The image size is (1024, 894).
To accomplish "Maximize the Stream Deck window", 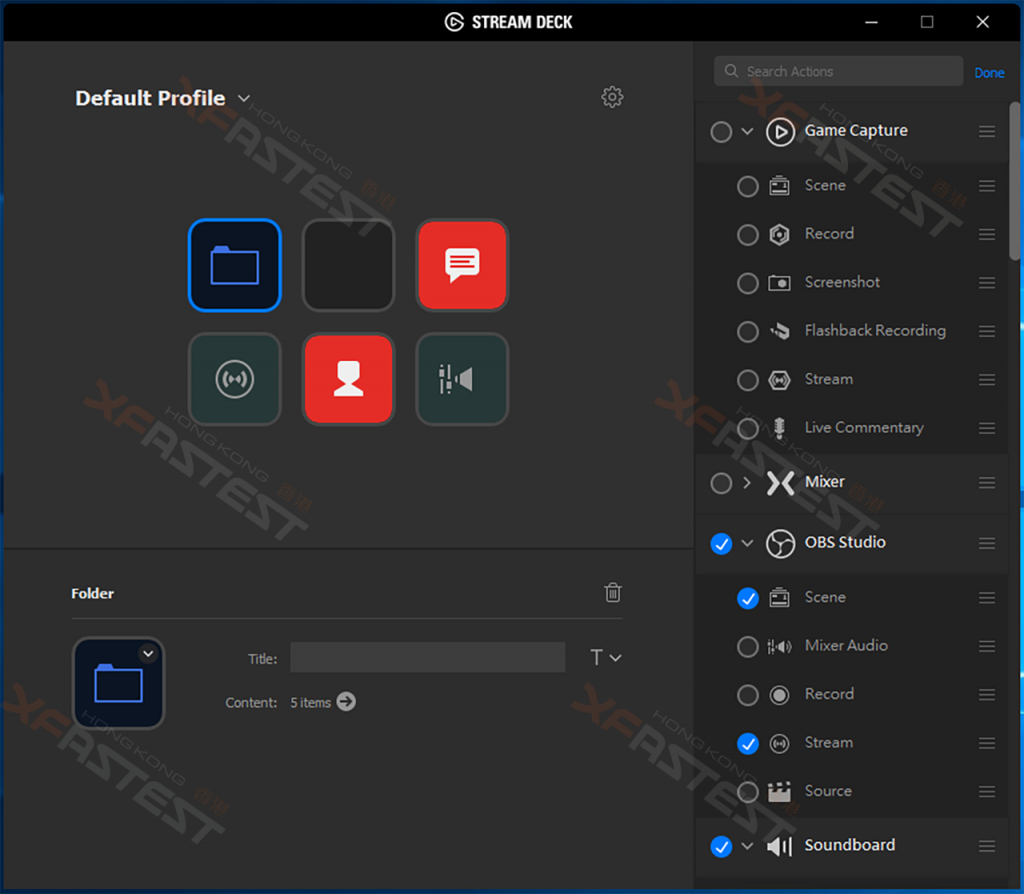I will (927, 22).
